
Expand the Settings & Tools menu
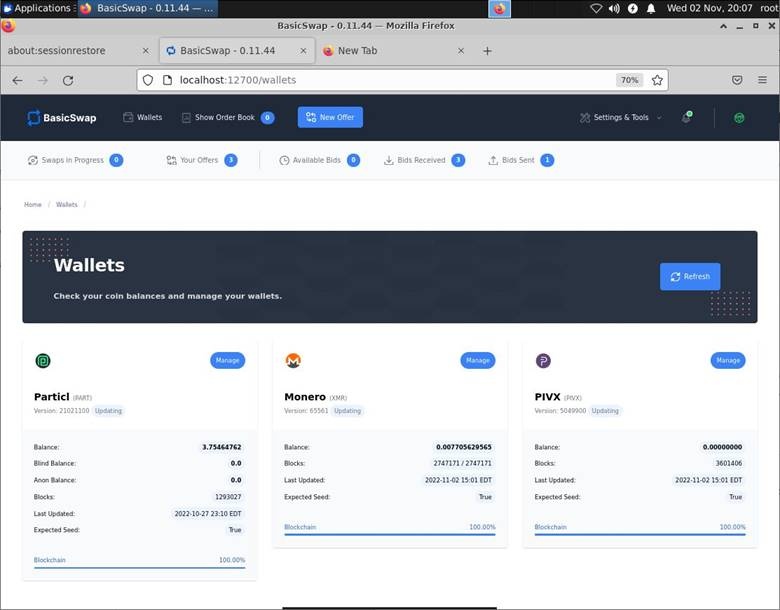pos(620,117)
